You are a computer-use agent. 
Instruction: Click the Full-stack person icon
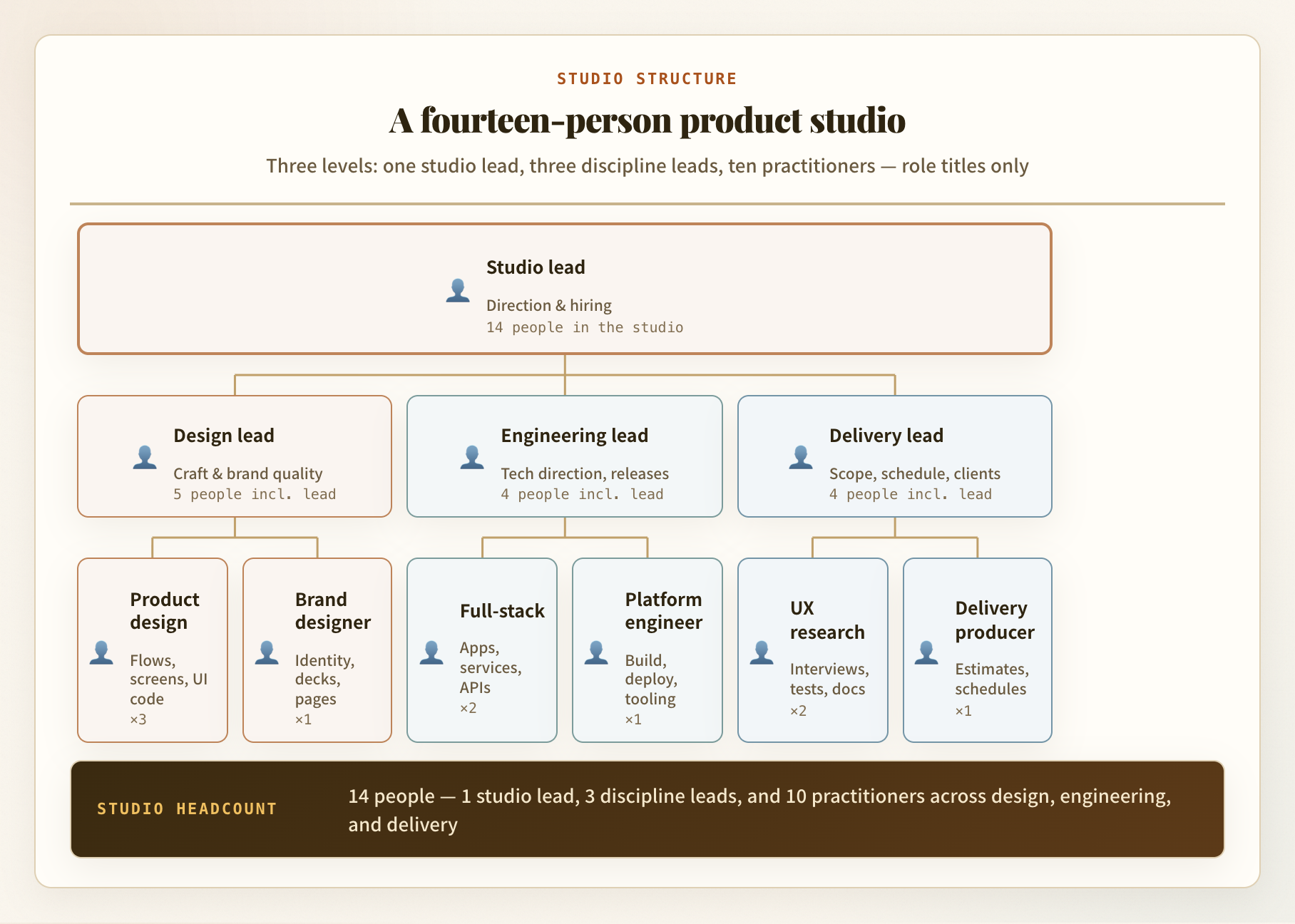[431, 652]
